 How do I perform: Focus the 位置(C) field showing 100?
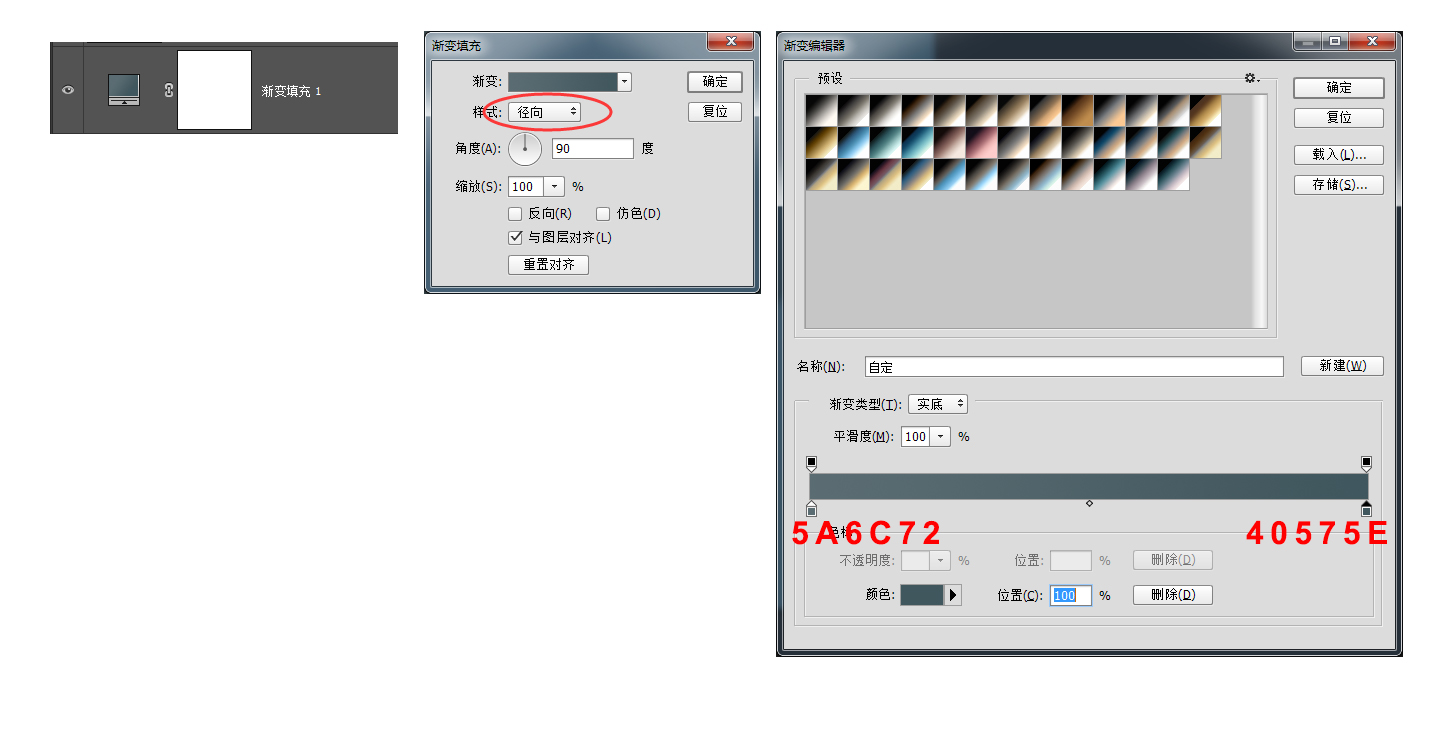[1070, 595]
